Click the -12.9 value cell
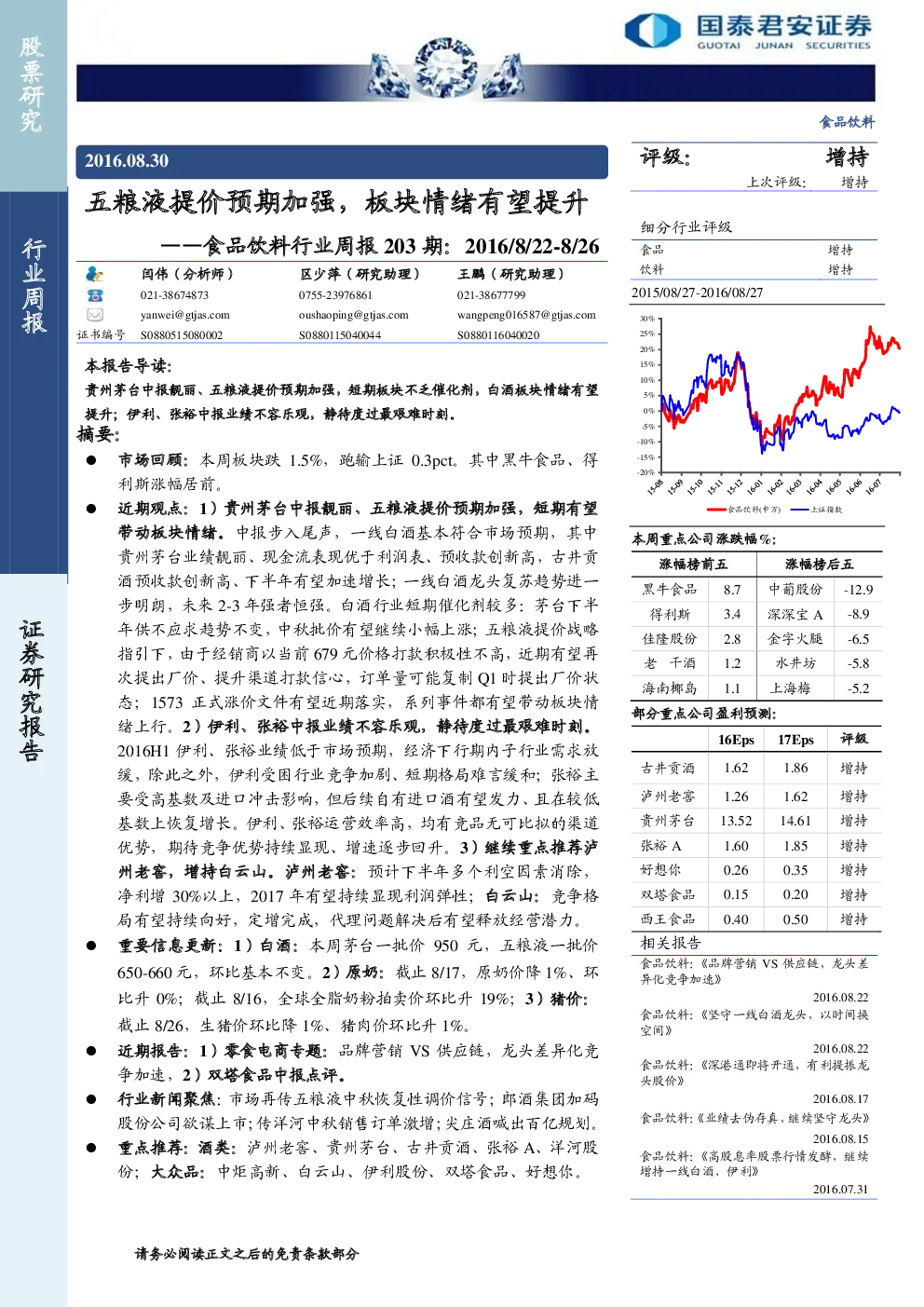 coord(858,590)
